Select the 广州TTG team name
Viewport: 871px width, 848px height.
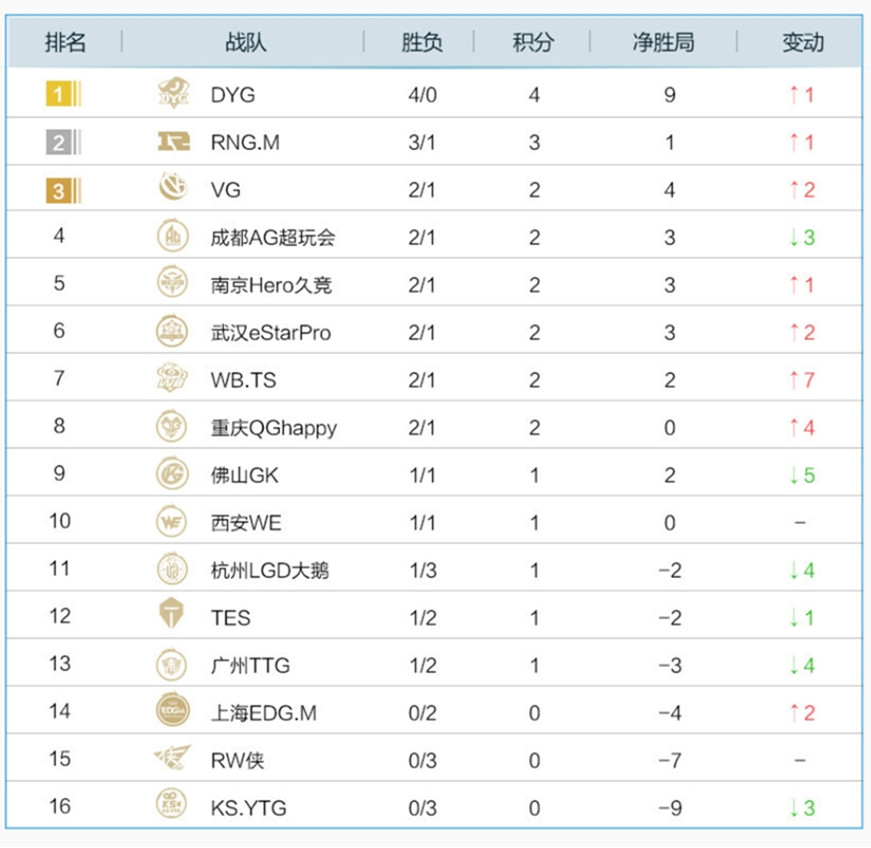point(250,665)
